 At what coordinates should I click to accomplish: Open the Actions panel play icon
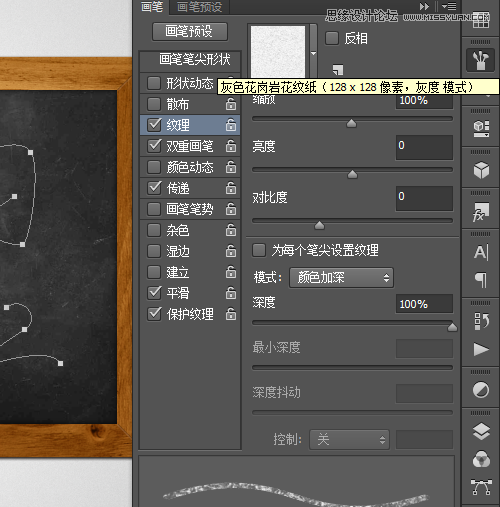[481, 349]
